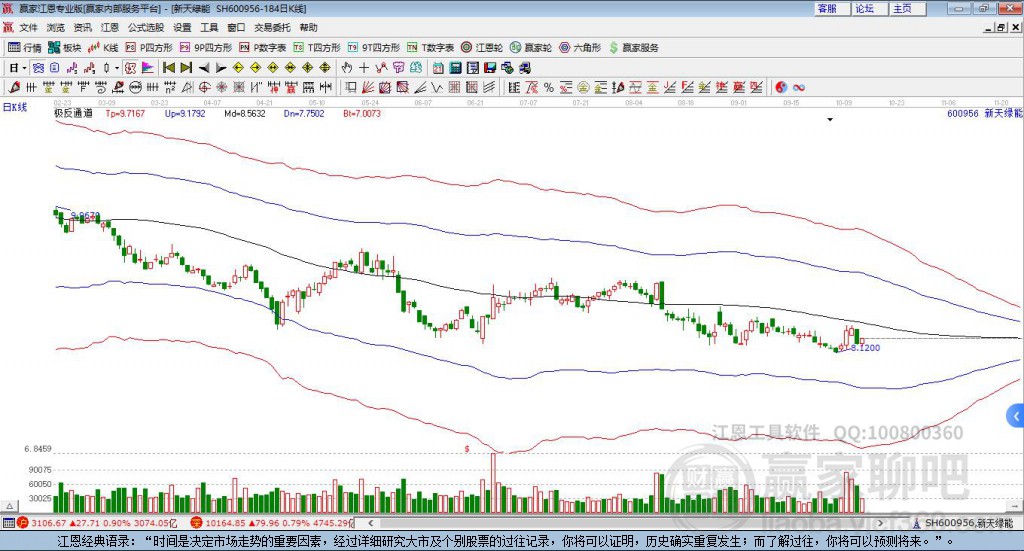The width and height of the screenshot is (1024, 551).
Task: Open the P四方形 tool
Action: [x=149, y=48]
